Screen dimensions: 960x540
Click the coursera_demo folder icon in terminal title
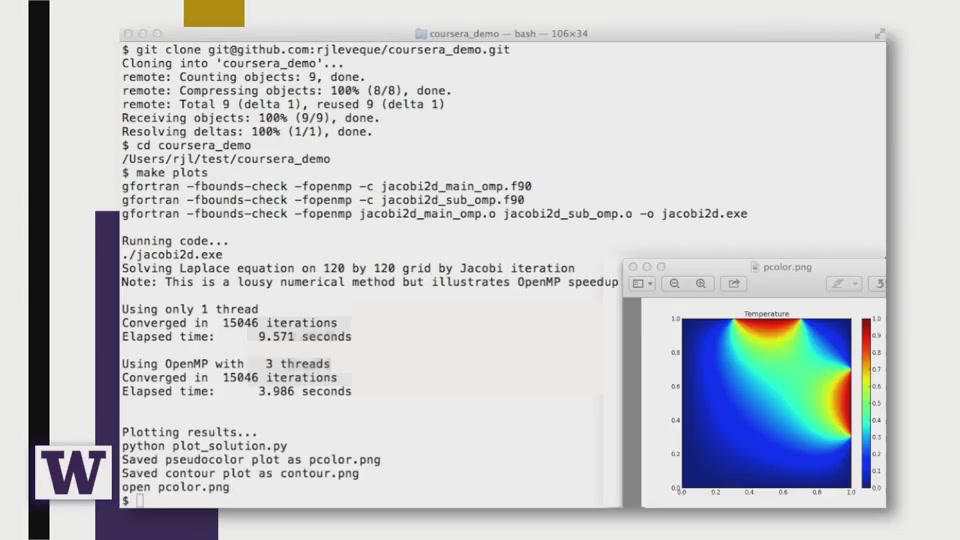click(x=421, y=34)
